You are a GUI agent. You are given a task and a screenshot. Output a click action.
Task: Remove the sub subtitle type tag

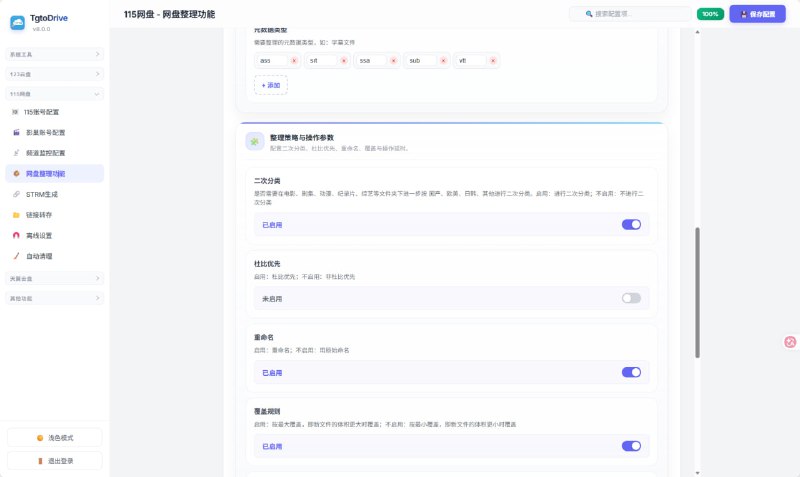click(x=443, y=61)
